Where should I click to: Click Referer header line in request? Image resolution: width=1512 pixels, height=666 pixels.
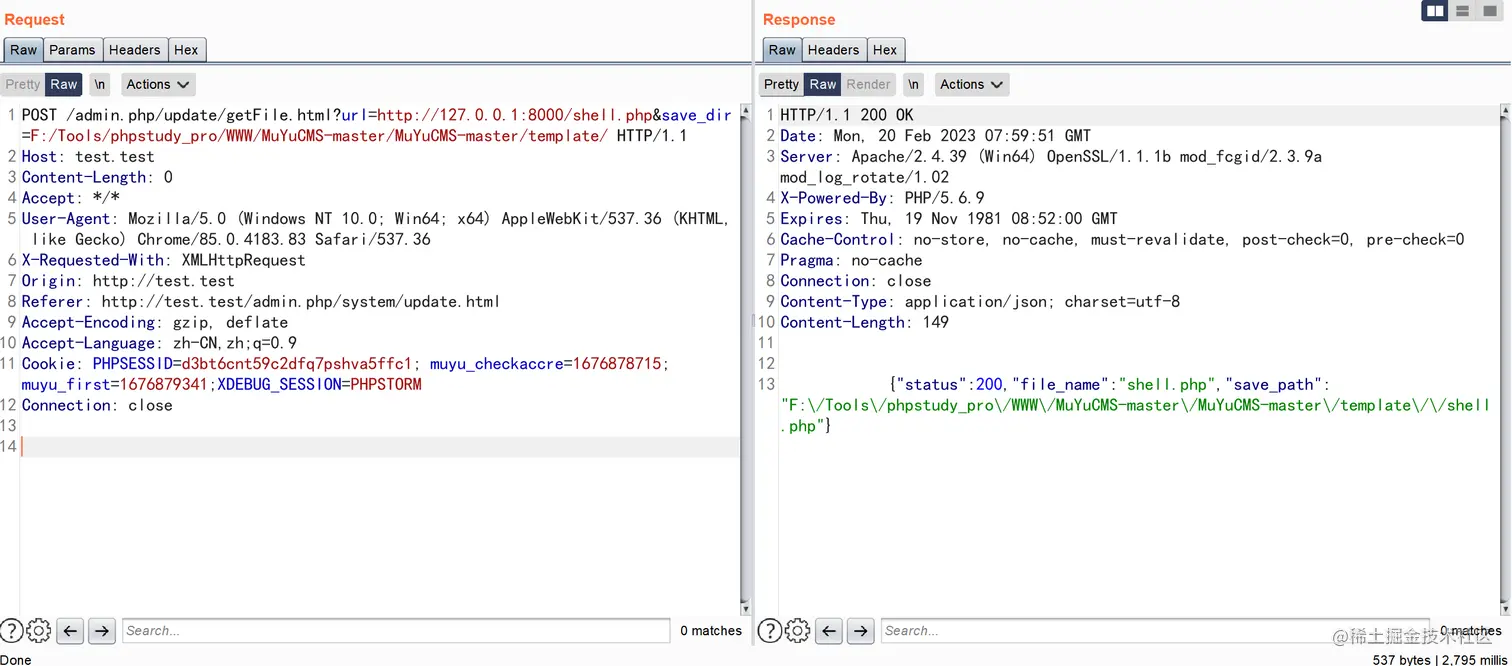pos(261,301)
